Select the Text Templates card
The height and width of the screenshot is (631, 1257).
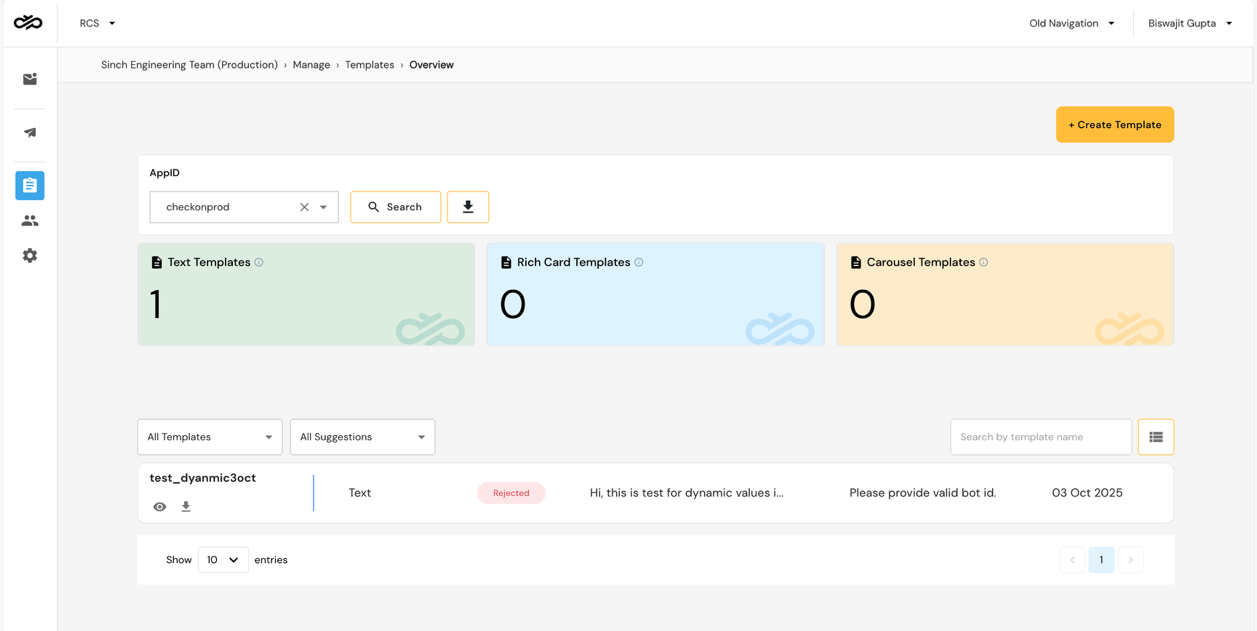tap(306, 294)
